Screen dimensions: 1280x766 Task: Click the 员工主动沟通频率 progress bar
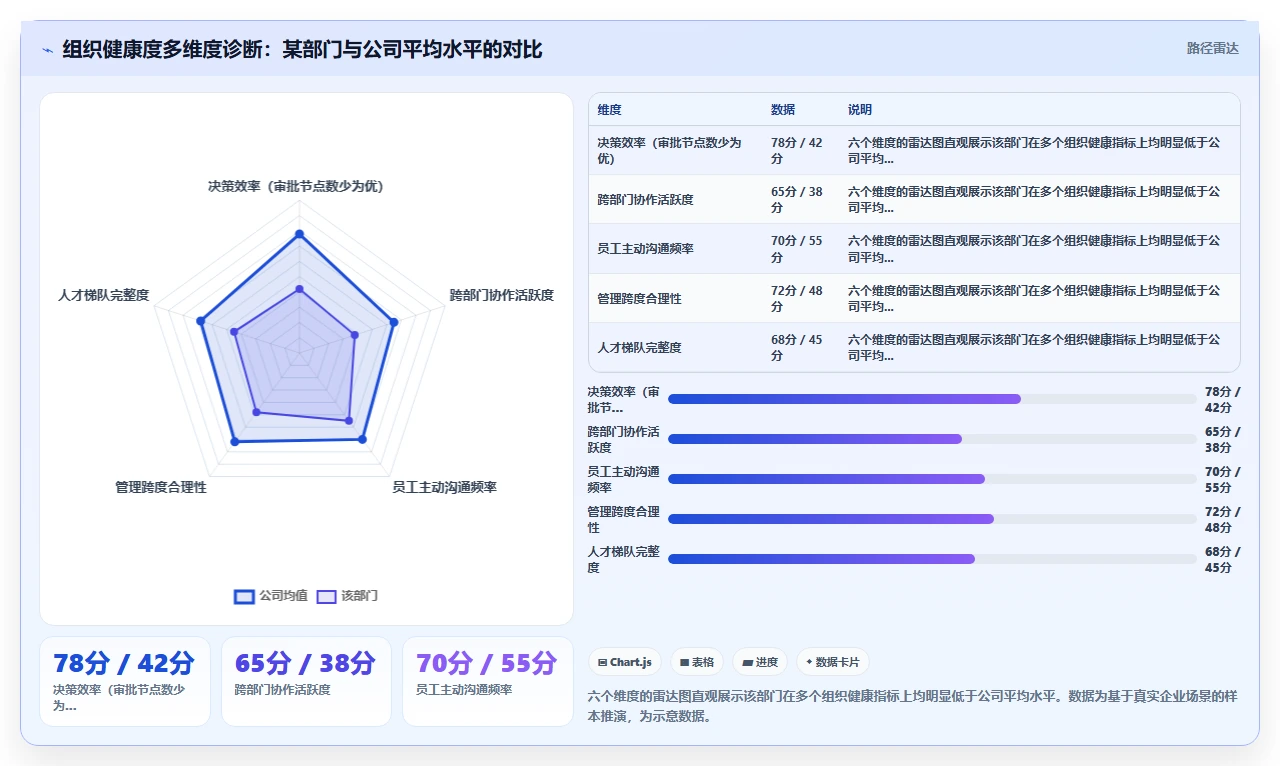click(x=932, y=479)
